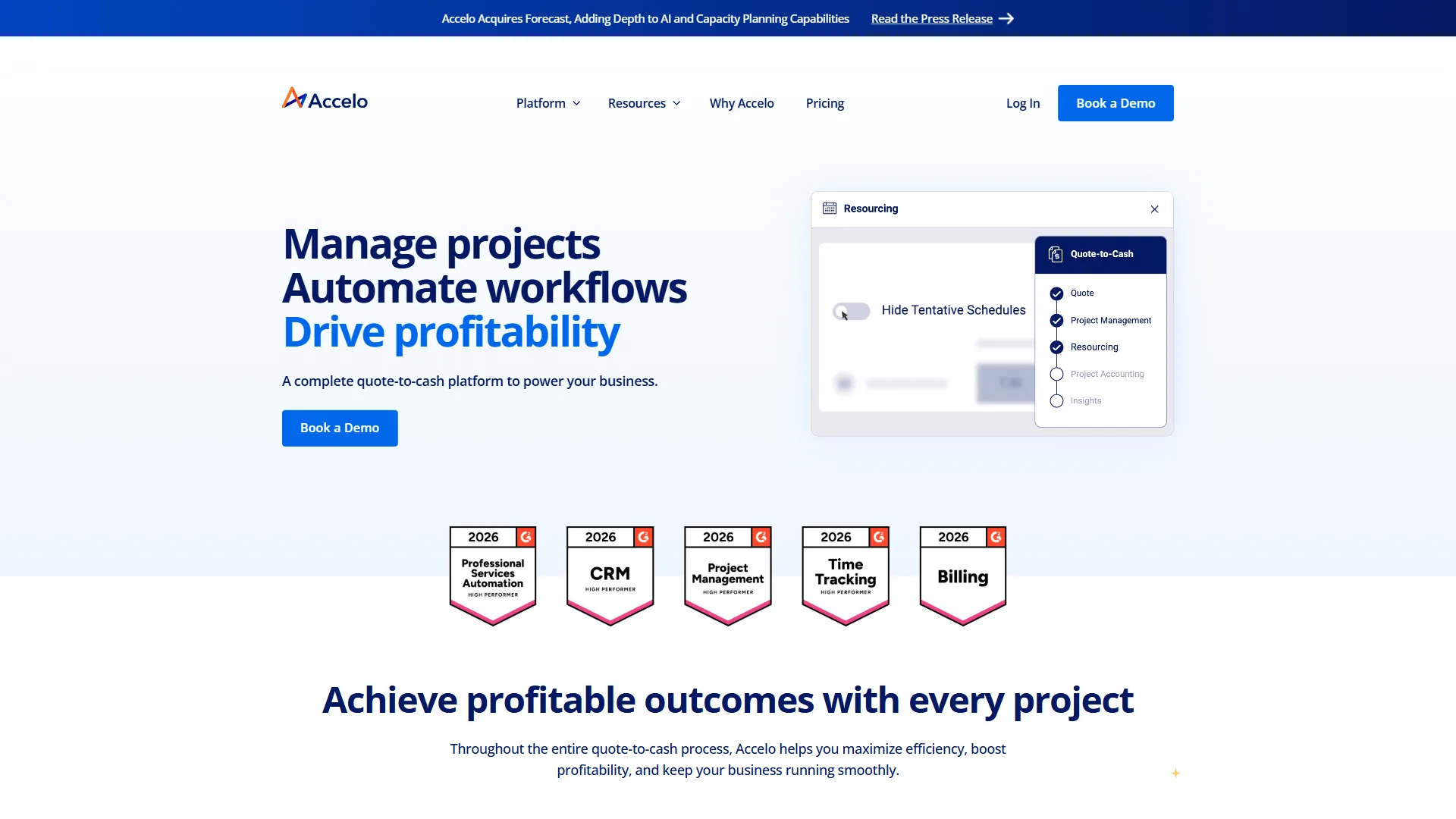1456x819 pixels.
Task: Go to Why Accelo page
Action: coord(742,103)
